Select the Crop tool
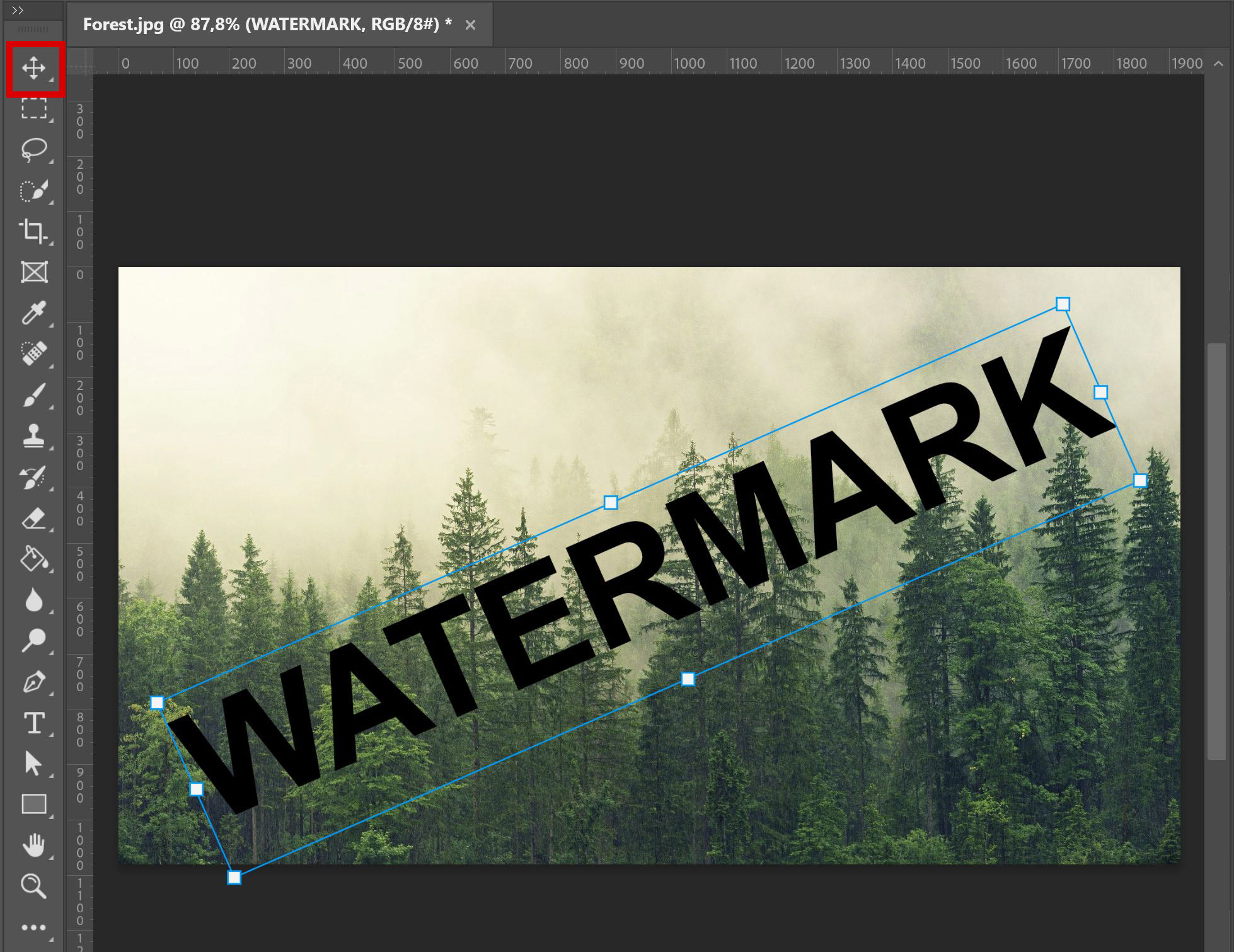Screen dimensions: 1234x952 click(x=35, y=232)
